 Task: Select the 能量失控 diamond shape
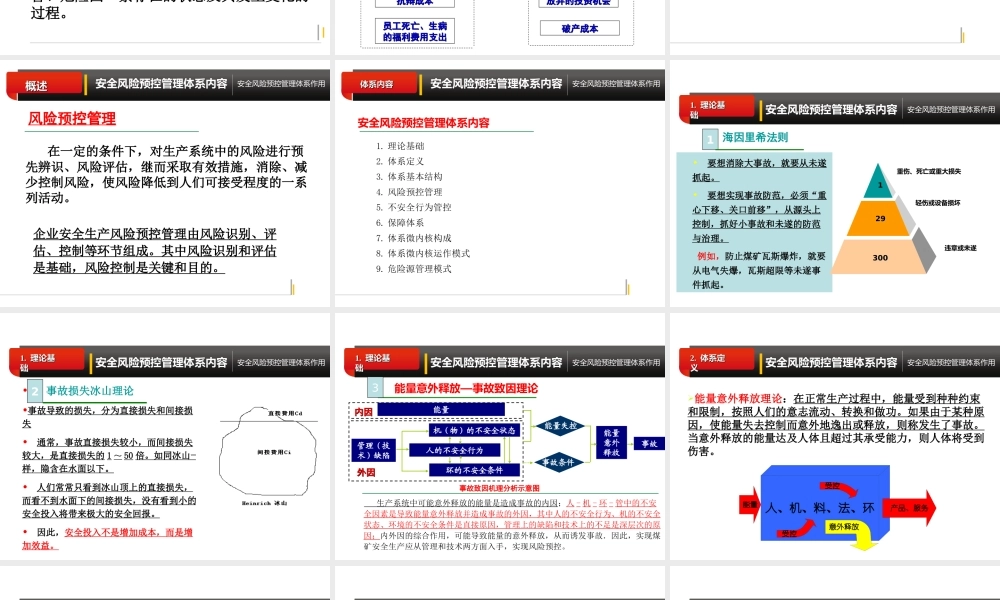coord(562,425)
